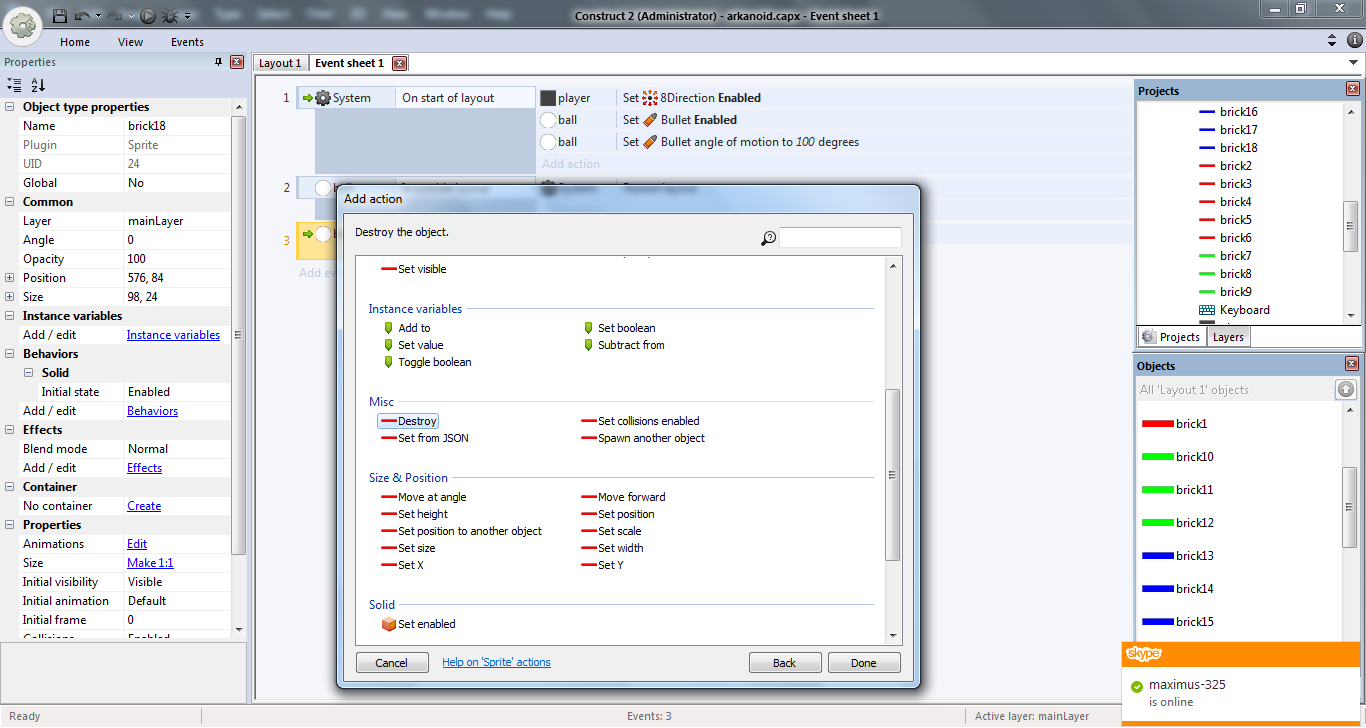Click the Done button

864,663
